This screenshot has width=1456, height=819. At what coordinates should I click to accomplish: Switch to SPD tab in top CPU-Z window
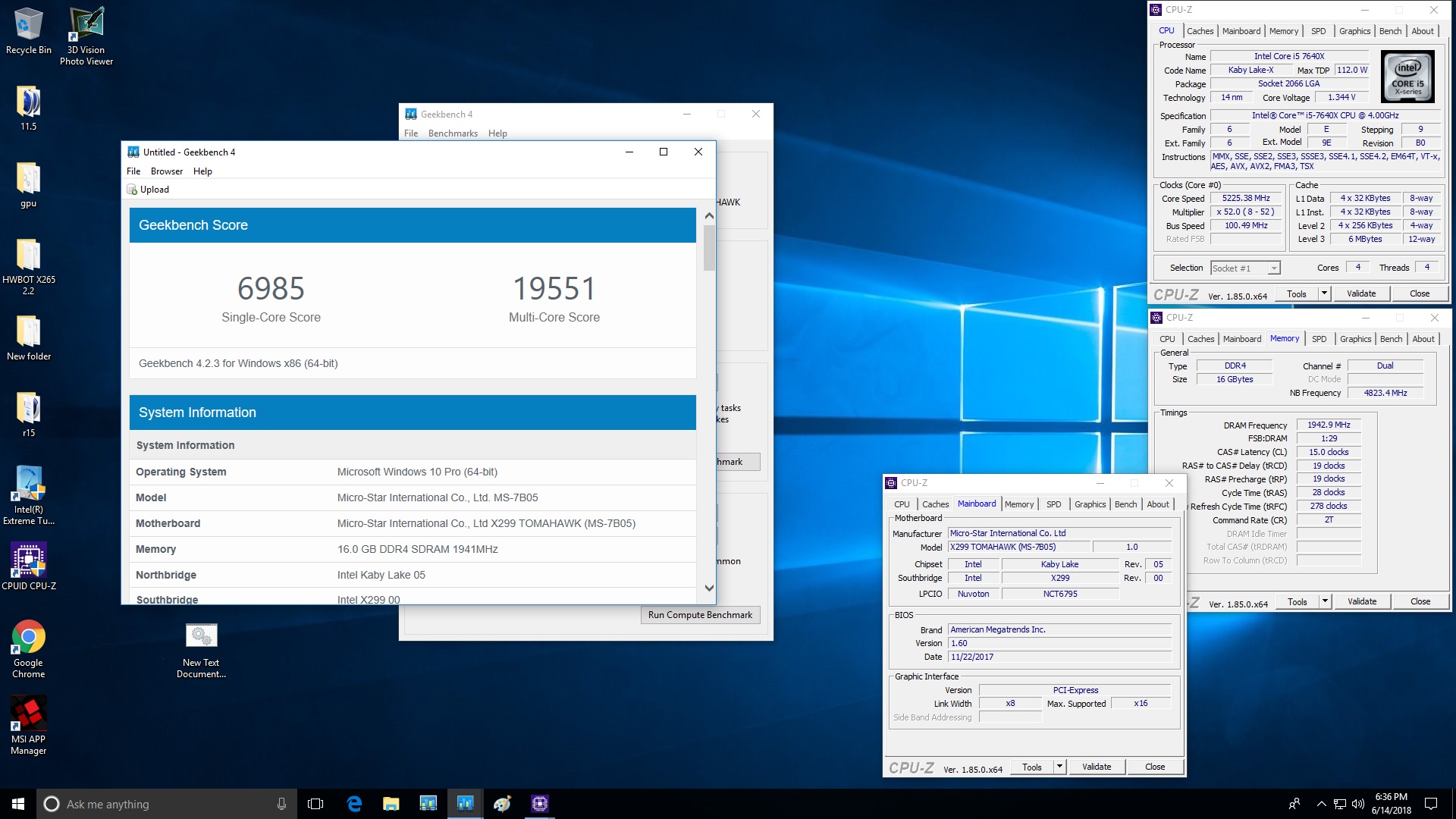click(1319, 31)
